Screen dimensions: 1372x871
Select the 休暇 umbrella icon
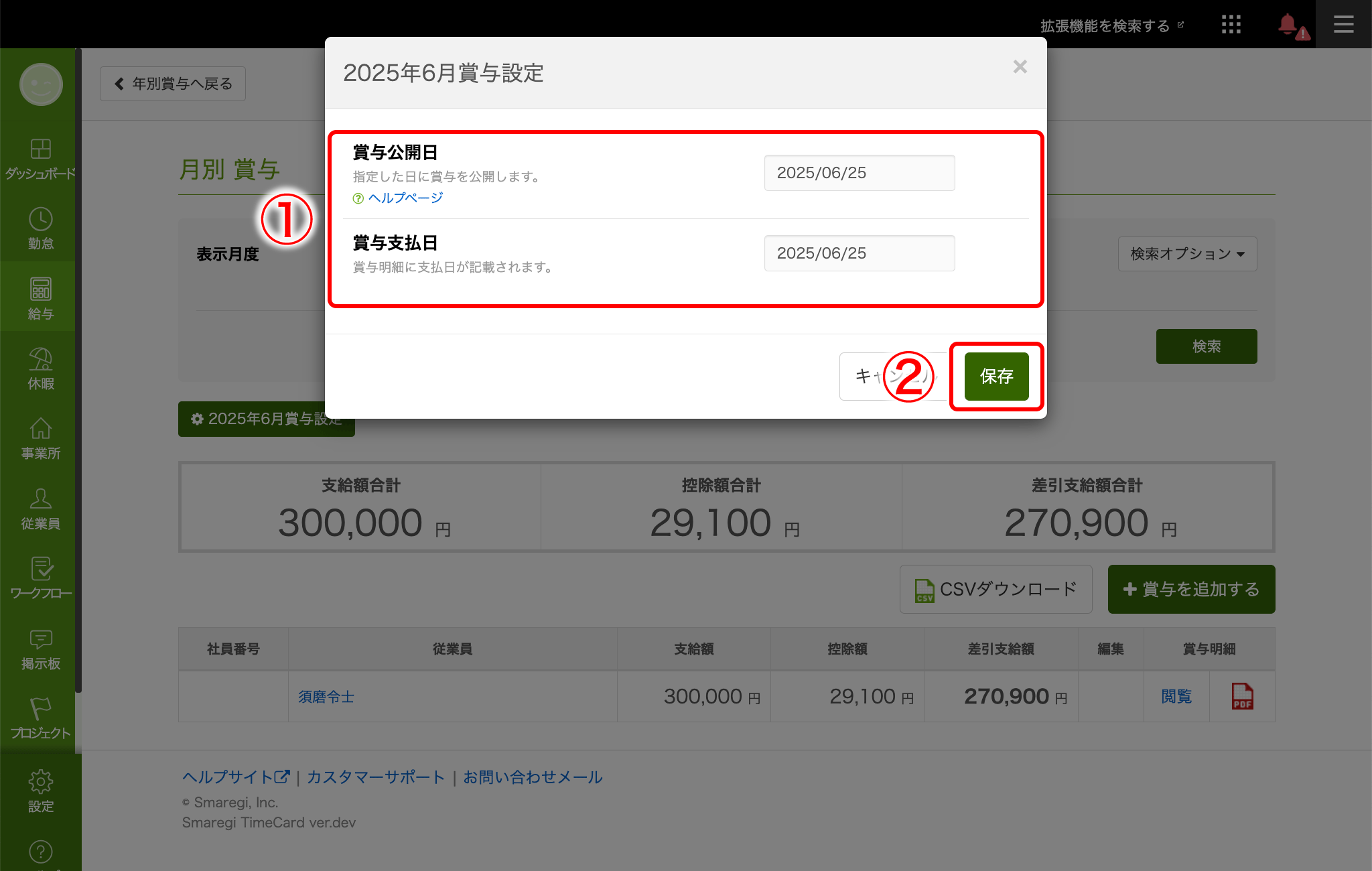click(x=40, y=359)
